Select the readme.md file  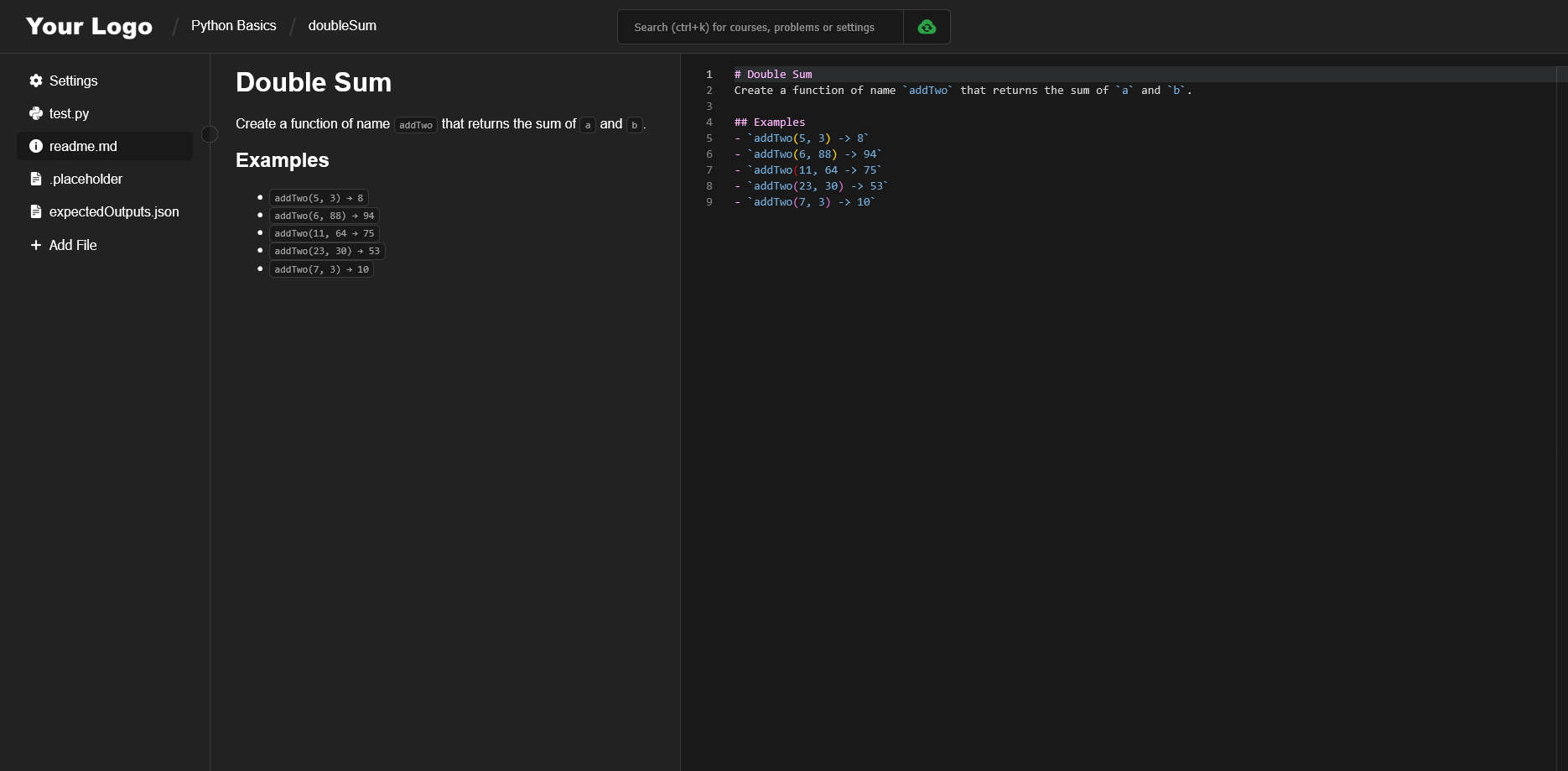(105, 146)
